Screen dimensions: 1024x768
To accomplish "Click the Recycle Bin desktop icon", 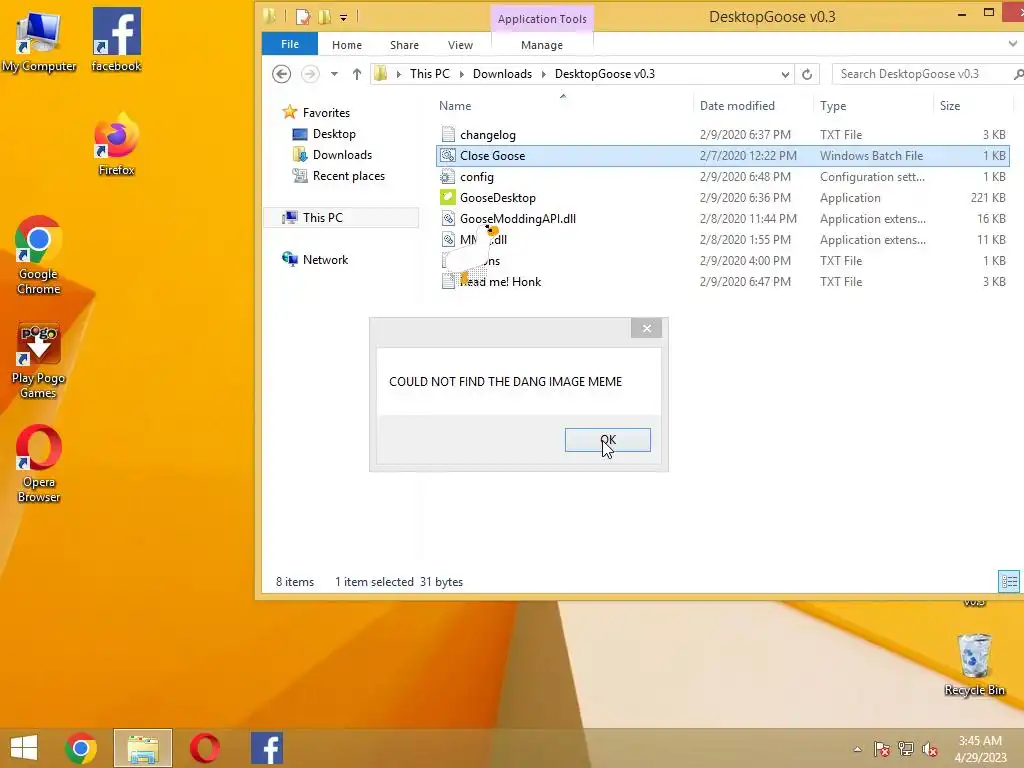I will [975, 665].
